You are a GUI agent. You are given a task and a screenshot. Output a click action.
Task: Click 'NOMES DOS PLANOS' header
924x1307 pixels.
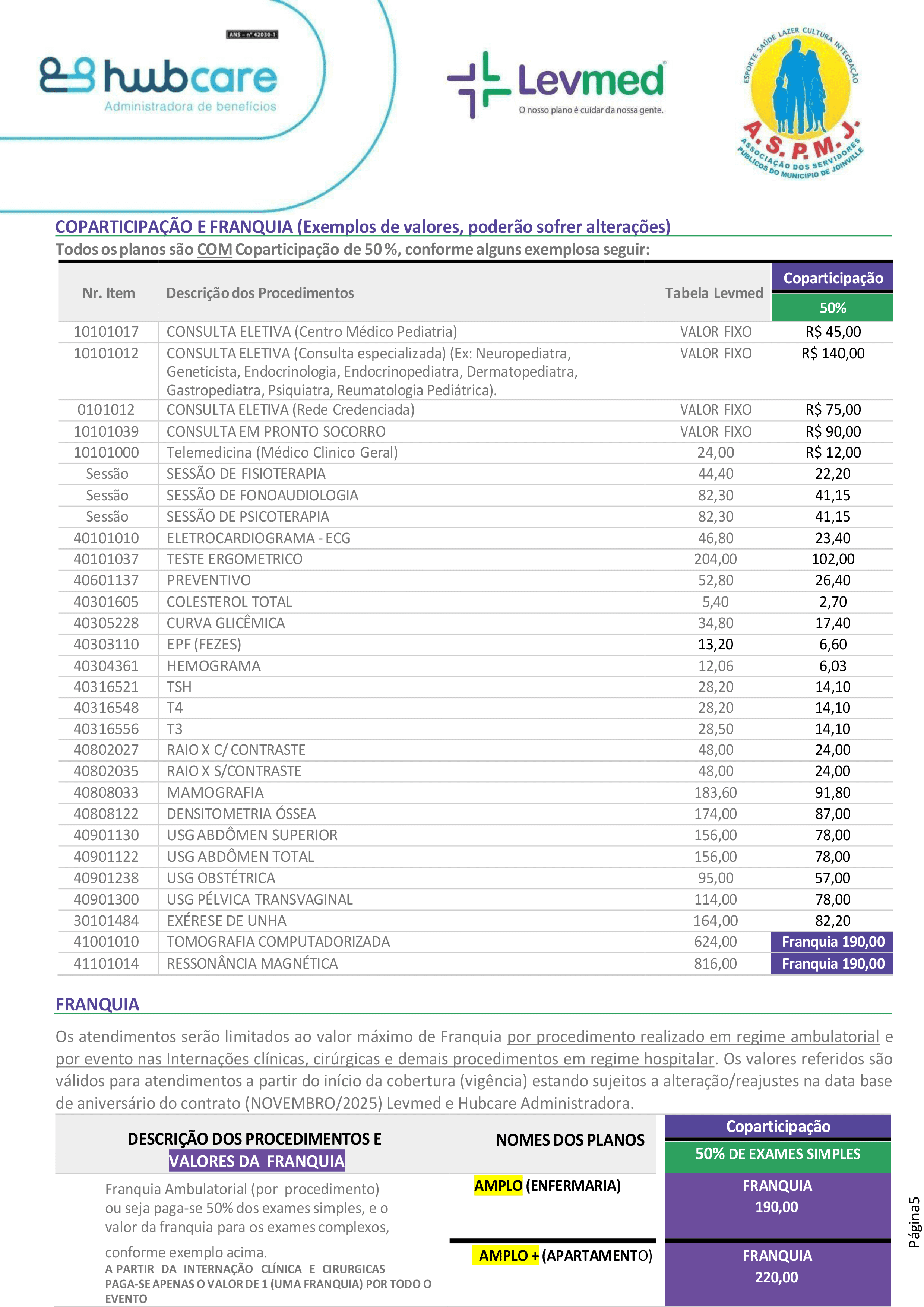[570, 1140]
